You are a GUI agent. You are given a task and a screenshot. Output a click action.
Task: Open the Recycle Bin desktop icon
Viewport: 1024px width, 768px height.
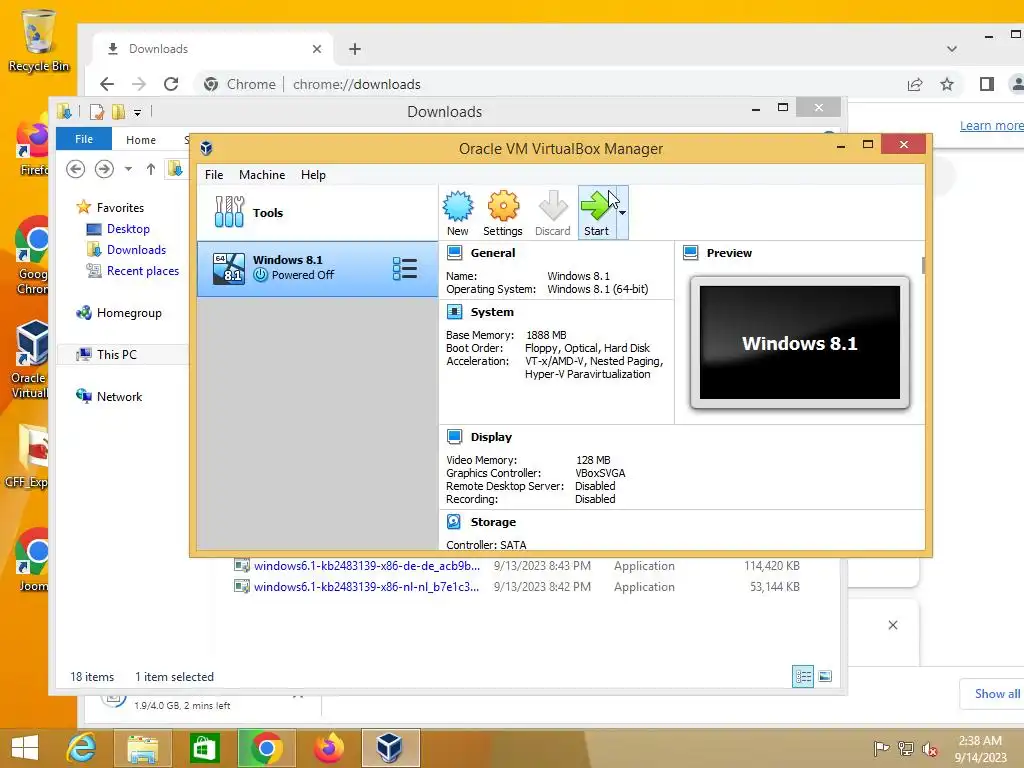click(x=38, y=40)
